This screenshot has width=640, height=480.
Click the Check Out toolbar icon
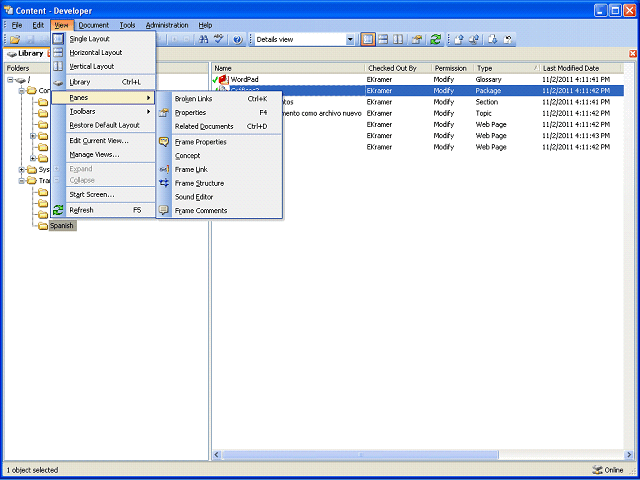(x=493, y=40)
